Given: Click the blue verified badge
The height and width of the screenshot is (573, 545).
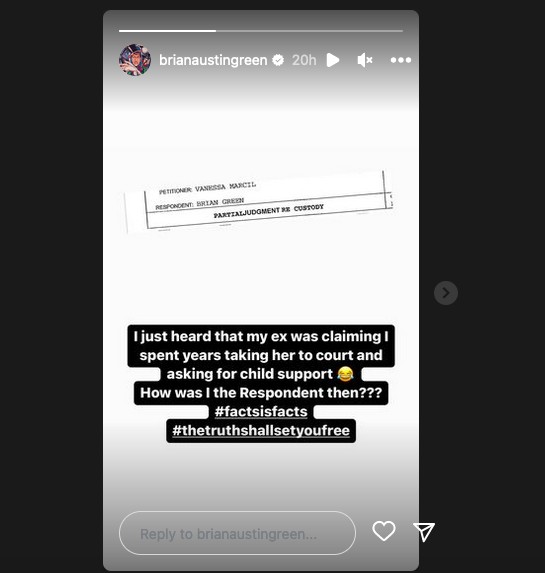Looking at the screenshot, I should click(x=278, y=60).
